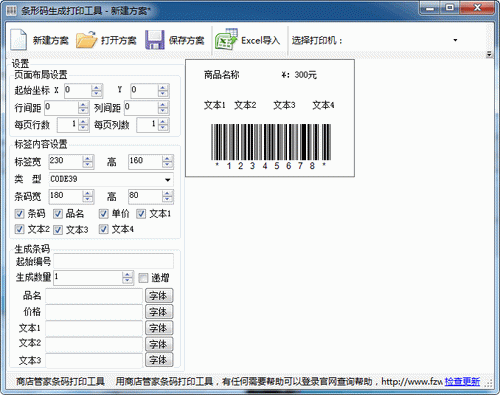500x395 pixels.
Task: Click the 新建方案 new document icon
Action: click(x=18, y=40)
